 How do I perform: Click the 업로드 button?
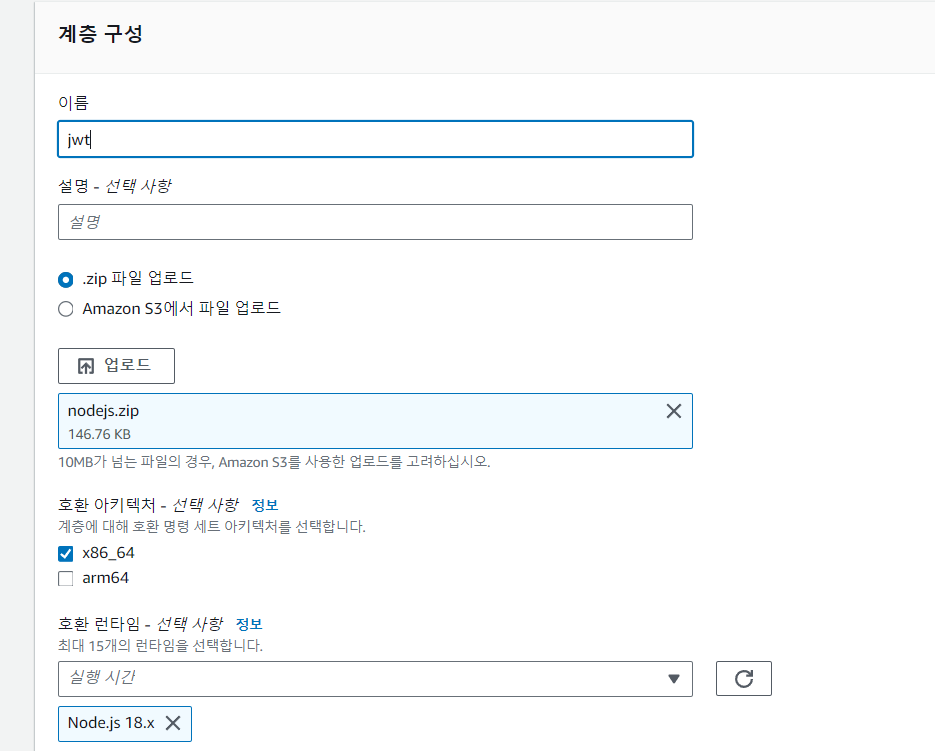[x=116, y=366]
